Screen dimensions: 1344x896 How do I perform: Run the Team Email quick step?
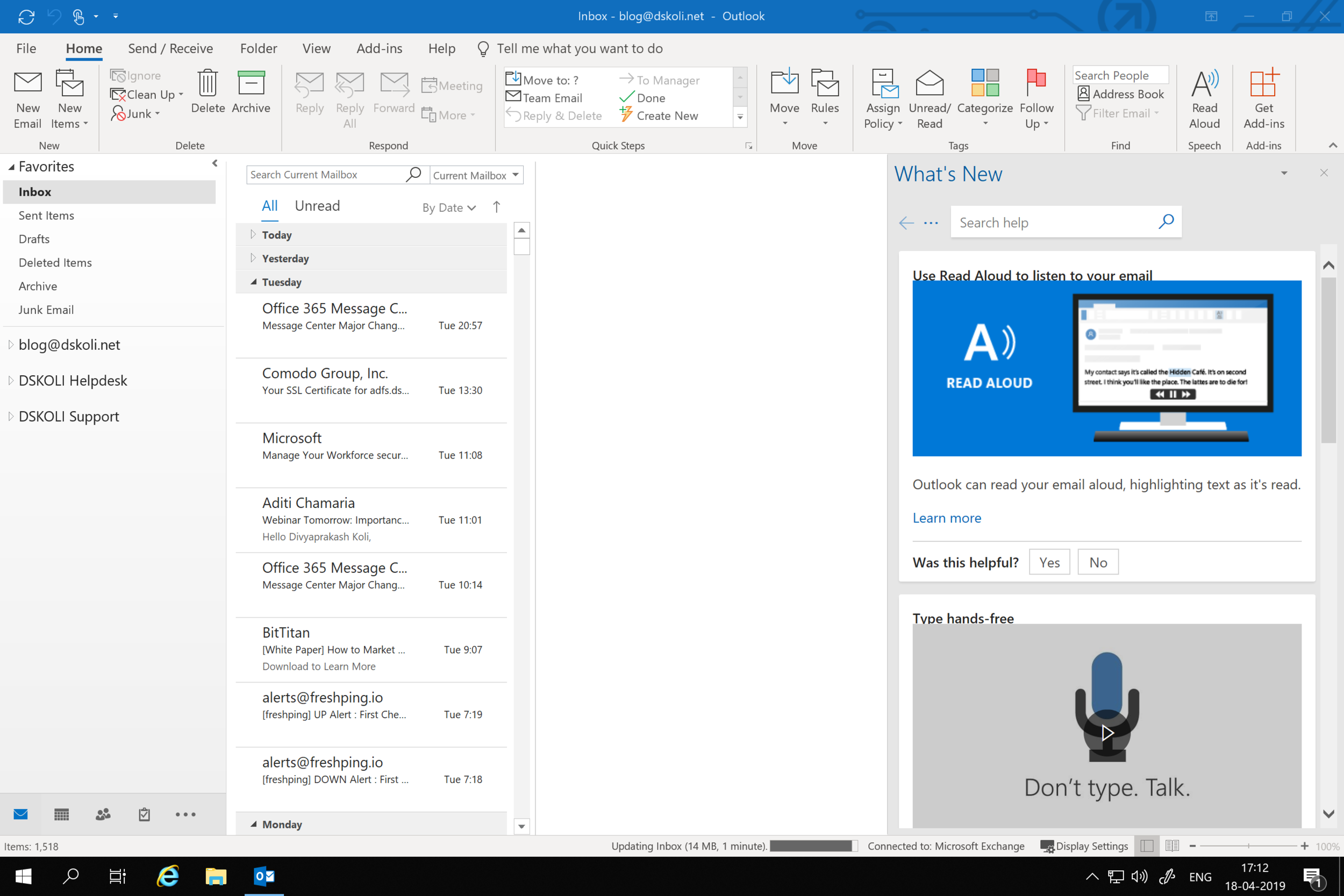pos(544,98)
